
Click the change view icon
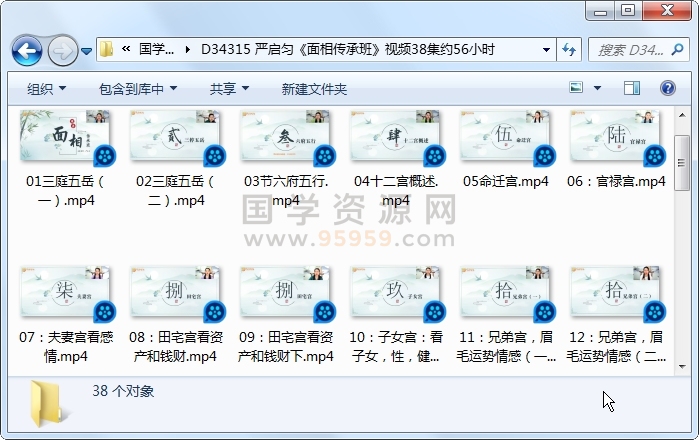tap(576, 87)
